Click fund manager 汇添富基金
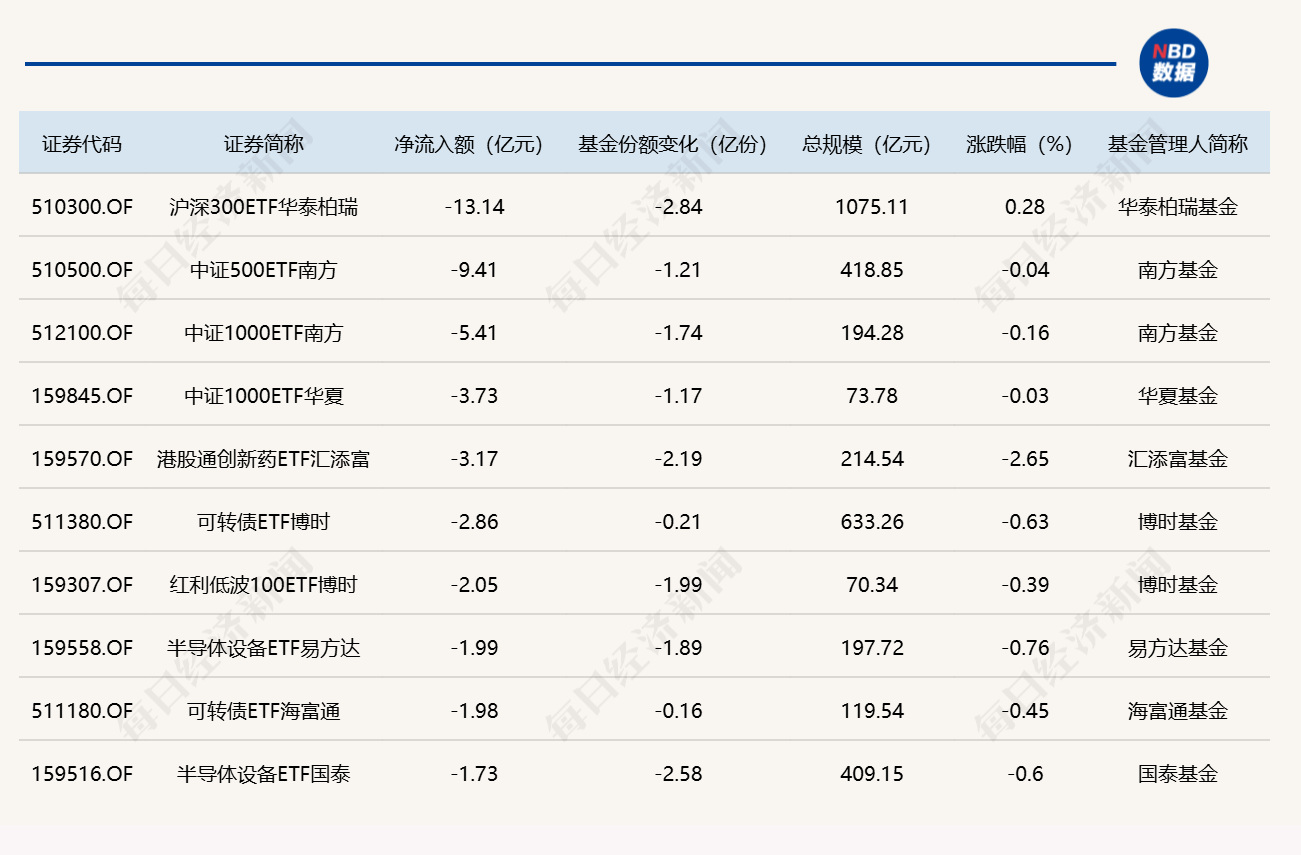 tap(1178, 459)
